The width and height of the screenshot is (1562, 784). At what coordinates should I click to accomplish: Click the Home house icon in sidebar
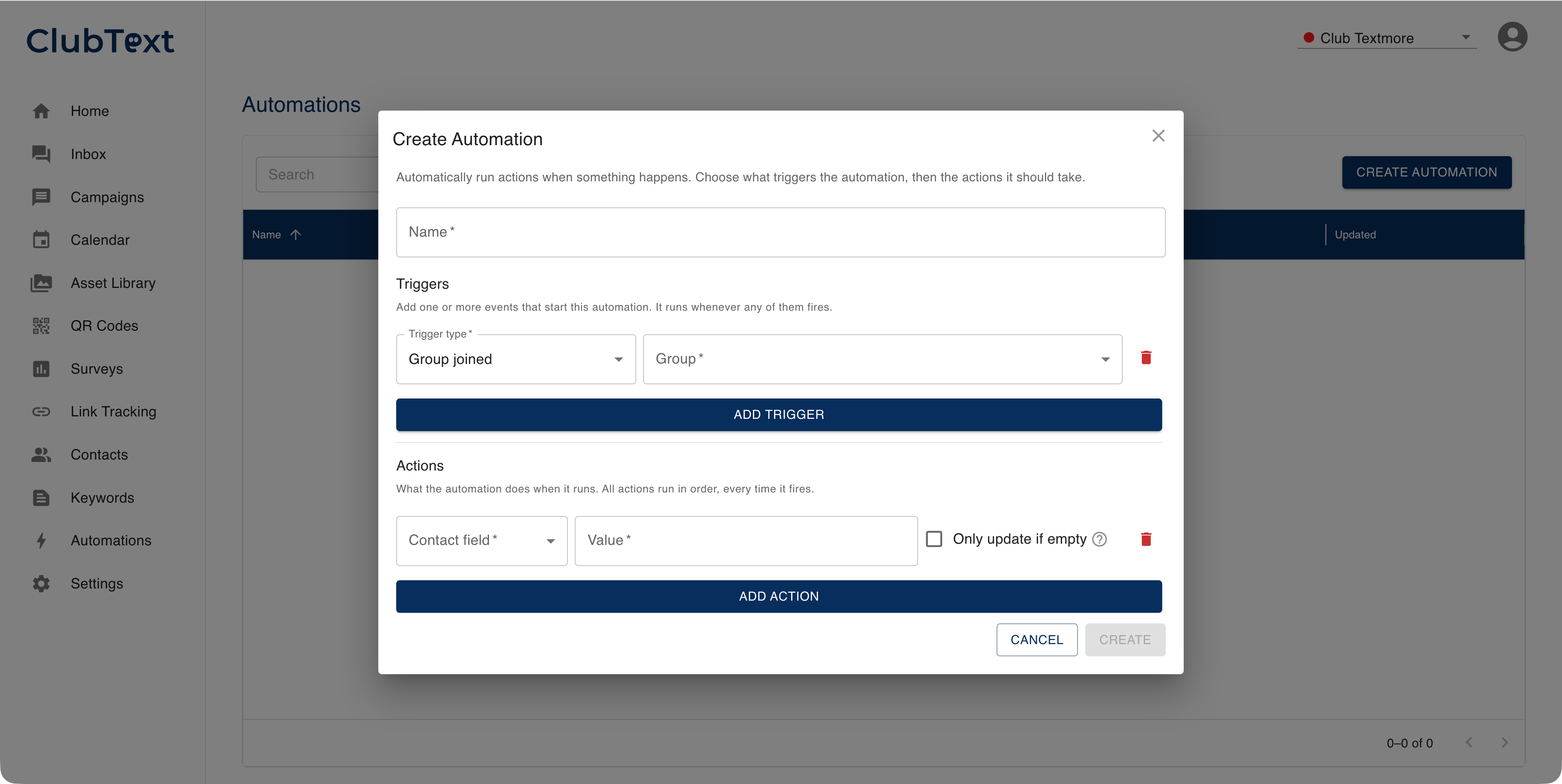[41, 111]
